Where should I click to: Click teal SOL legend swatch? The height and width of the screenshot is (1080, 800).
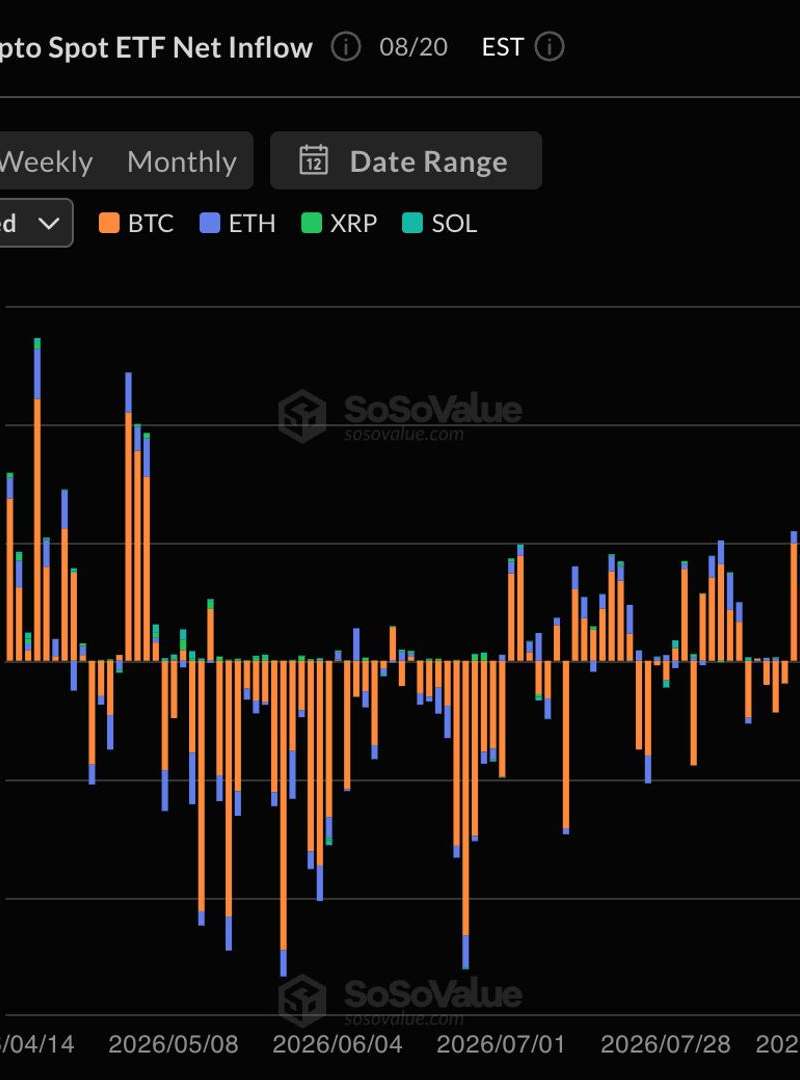pyautogui.click(x=412, y=223)
